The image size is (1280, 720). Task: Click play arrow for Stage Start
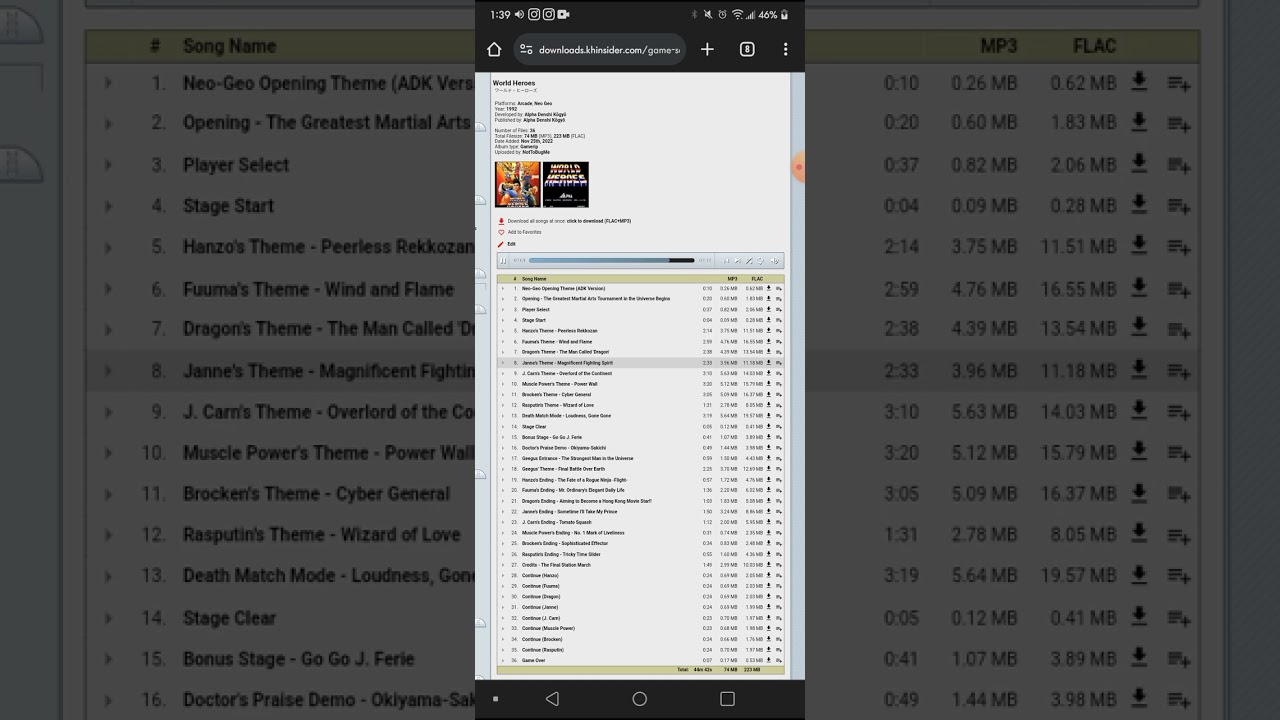pyautogui.click(x=503, y=320)
